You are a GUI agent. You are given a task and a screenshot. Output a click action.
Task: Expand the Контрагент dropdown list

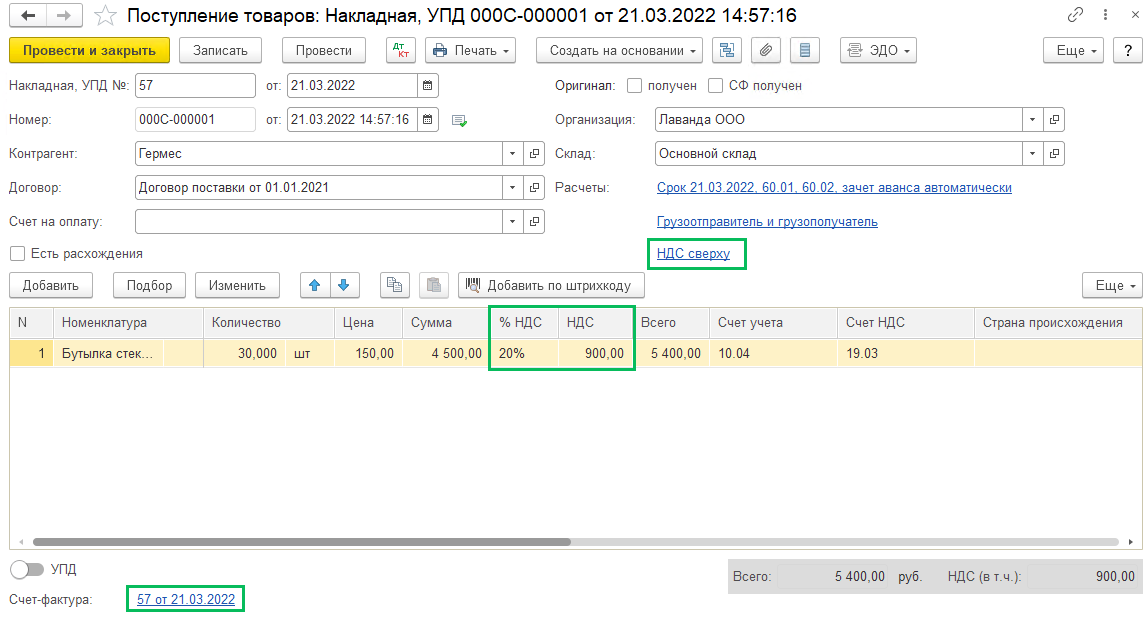tap(513, 154)
